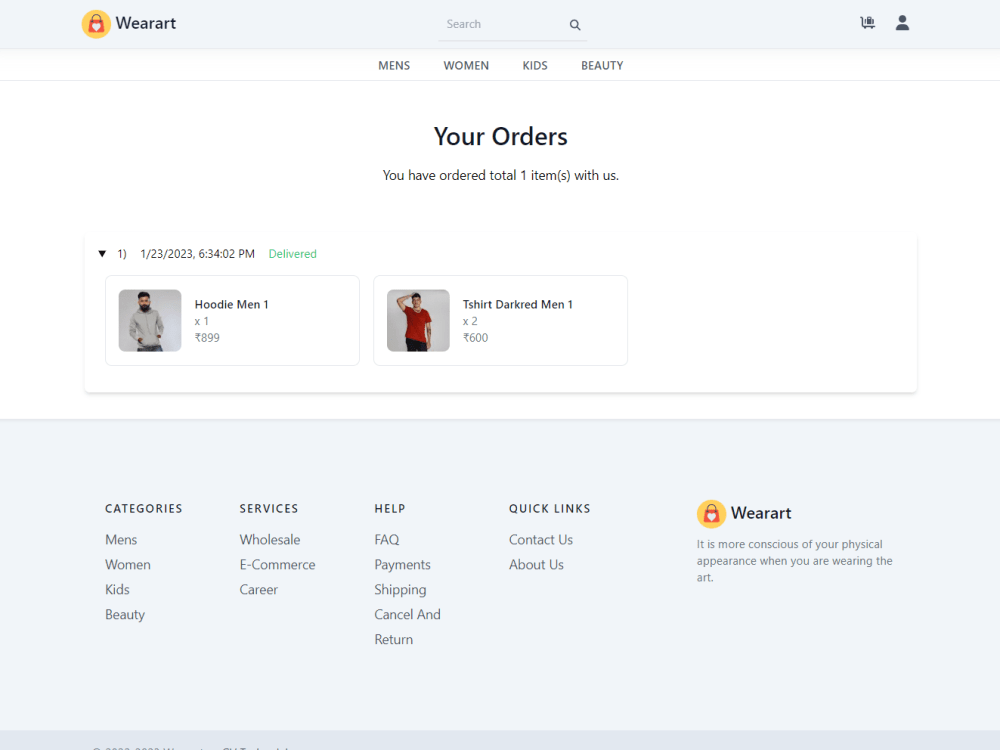Open the FAQ help link
This screenshot has width=1000, height=750.
coord(387,540)
